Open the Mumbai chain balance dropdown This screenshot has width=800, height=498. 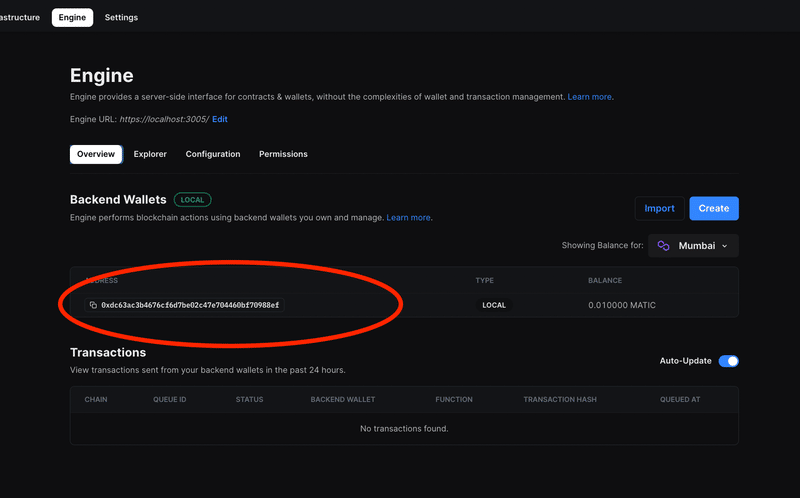[x=693, y=246]
